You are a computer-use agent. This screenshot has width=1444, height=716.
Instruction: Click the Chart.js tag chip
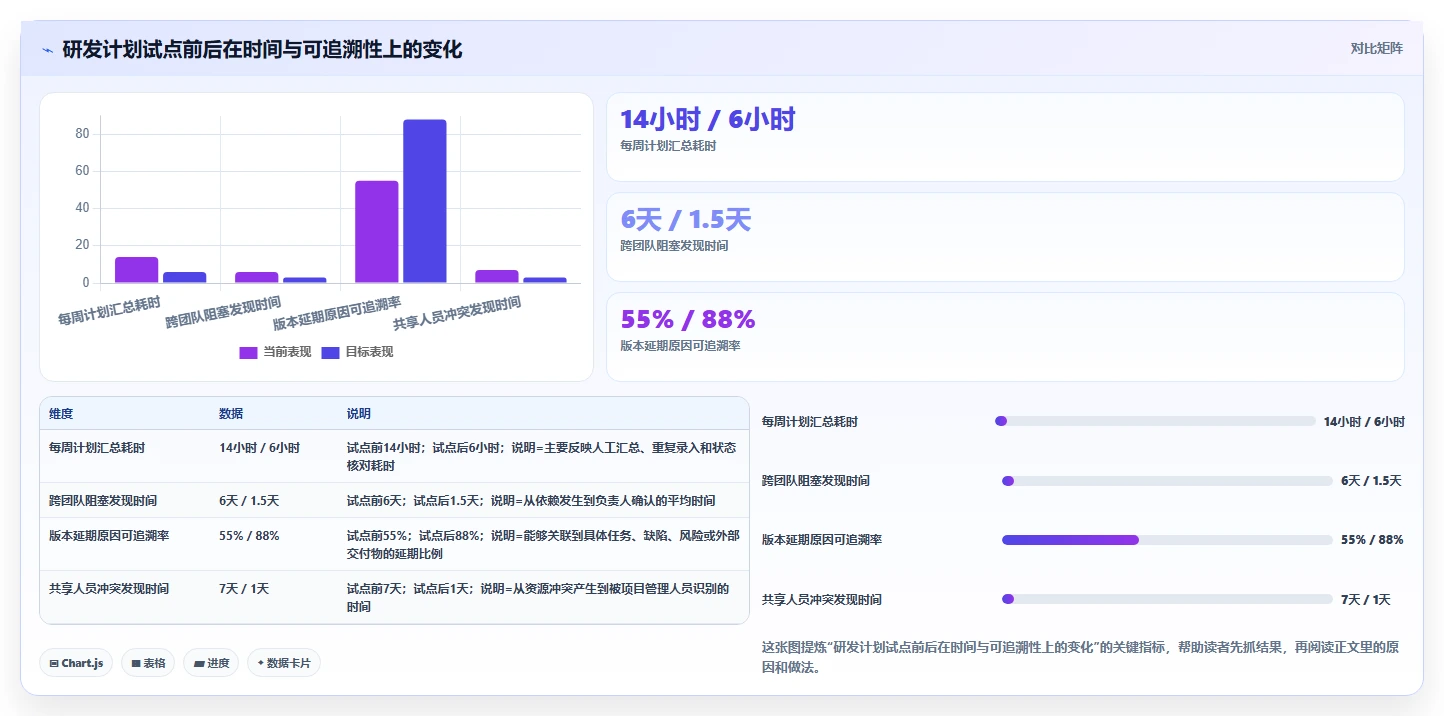[x=76, y=663]
